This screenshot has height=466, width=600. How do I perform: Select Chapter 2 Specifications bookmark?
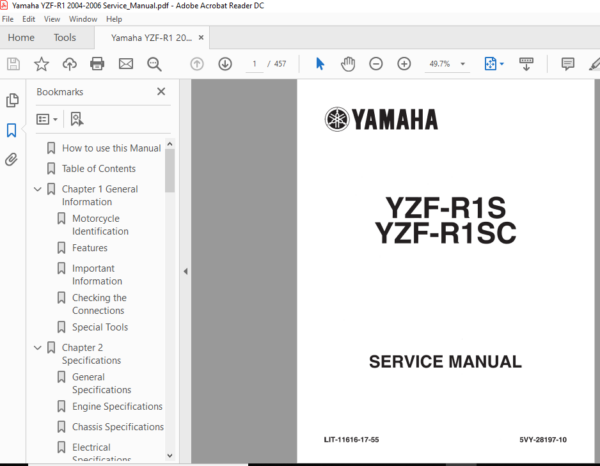[91, 354]
